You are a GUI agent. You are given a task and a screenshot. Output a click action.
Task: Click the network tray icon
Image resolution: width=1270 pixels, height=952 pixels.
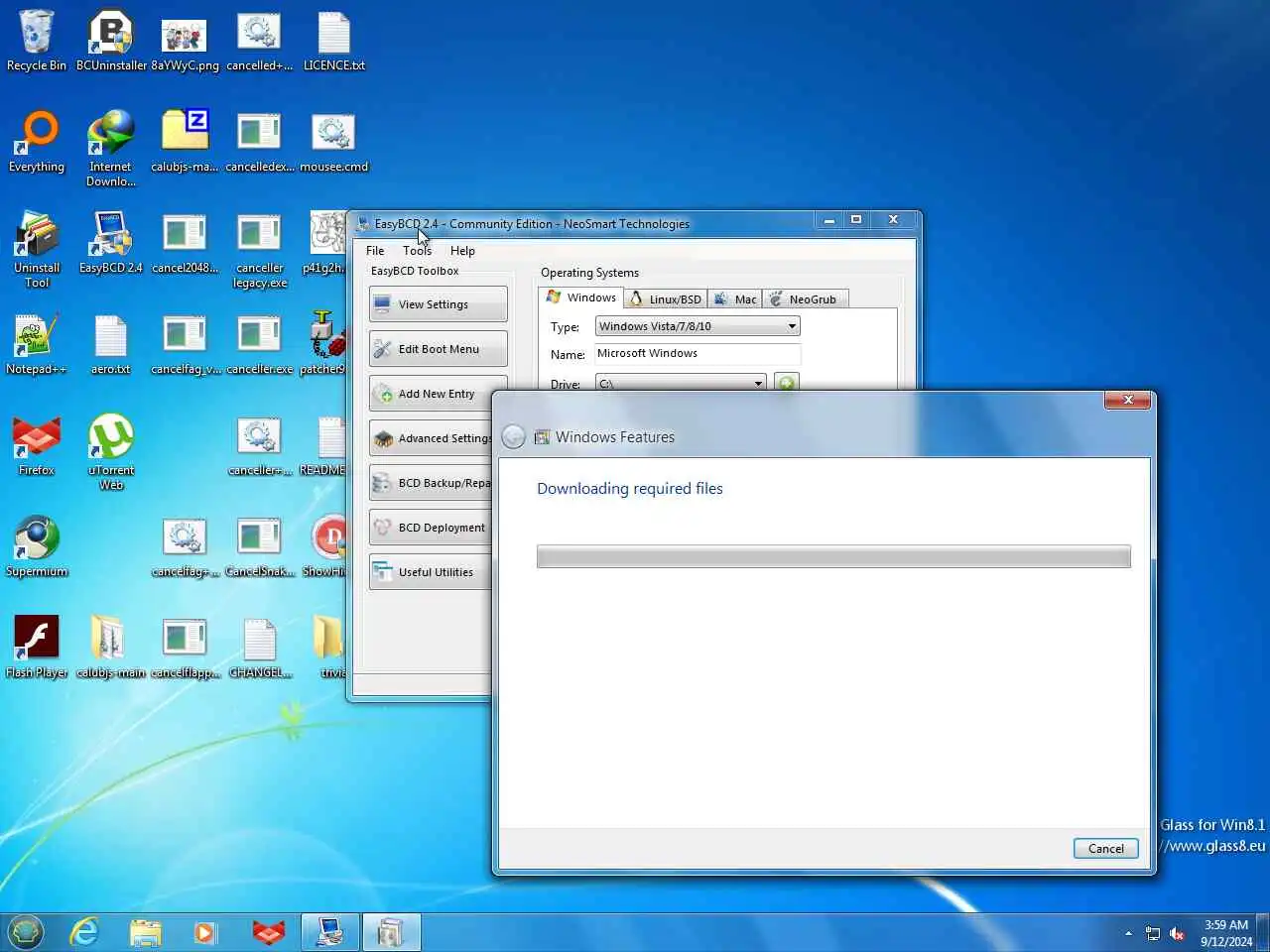[1153, 933]
